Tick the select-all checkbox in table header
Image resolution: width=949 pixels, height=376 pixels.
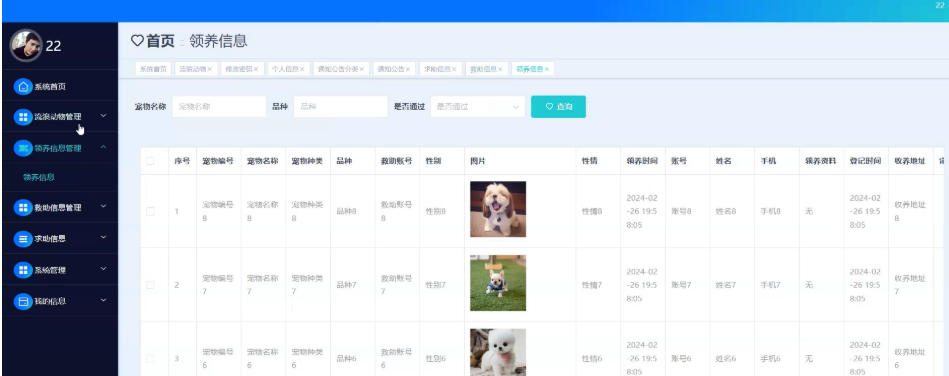pos(150,161)
